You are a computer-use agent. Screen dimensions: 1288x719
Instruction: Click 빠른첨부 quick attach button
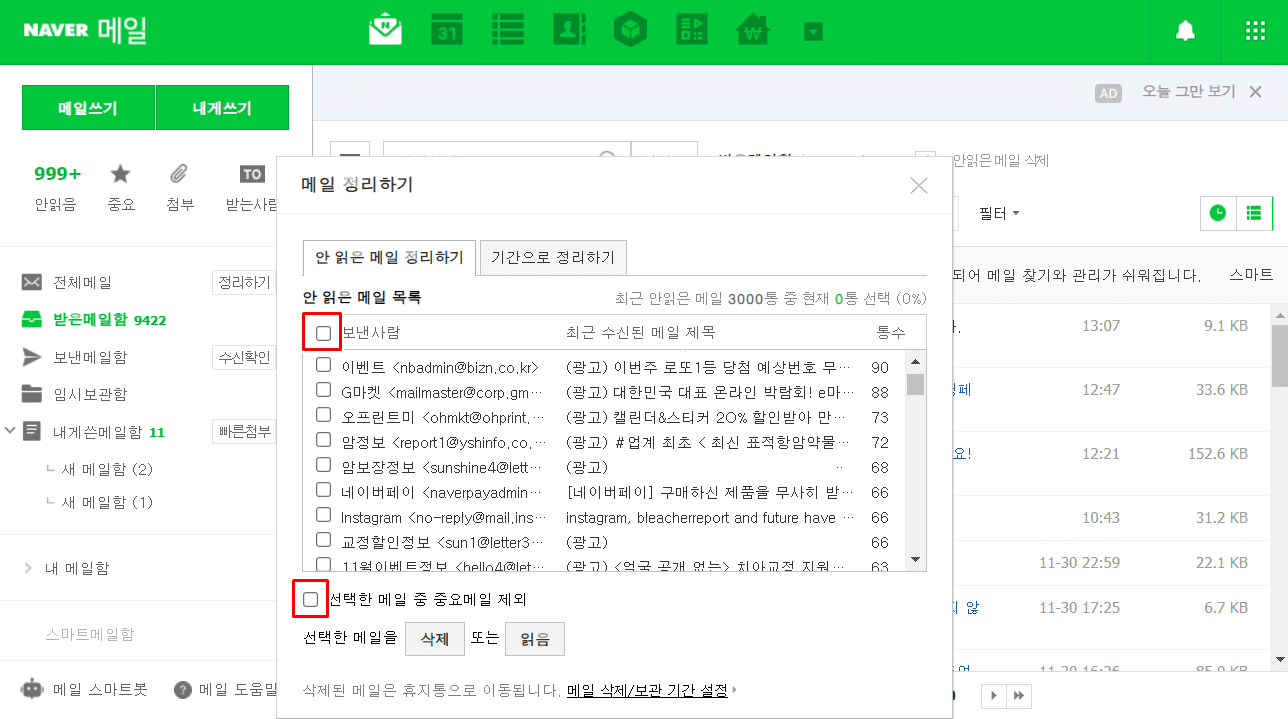244,431
